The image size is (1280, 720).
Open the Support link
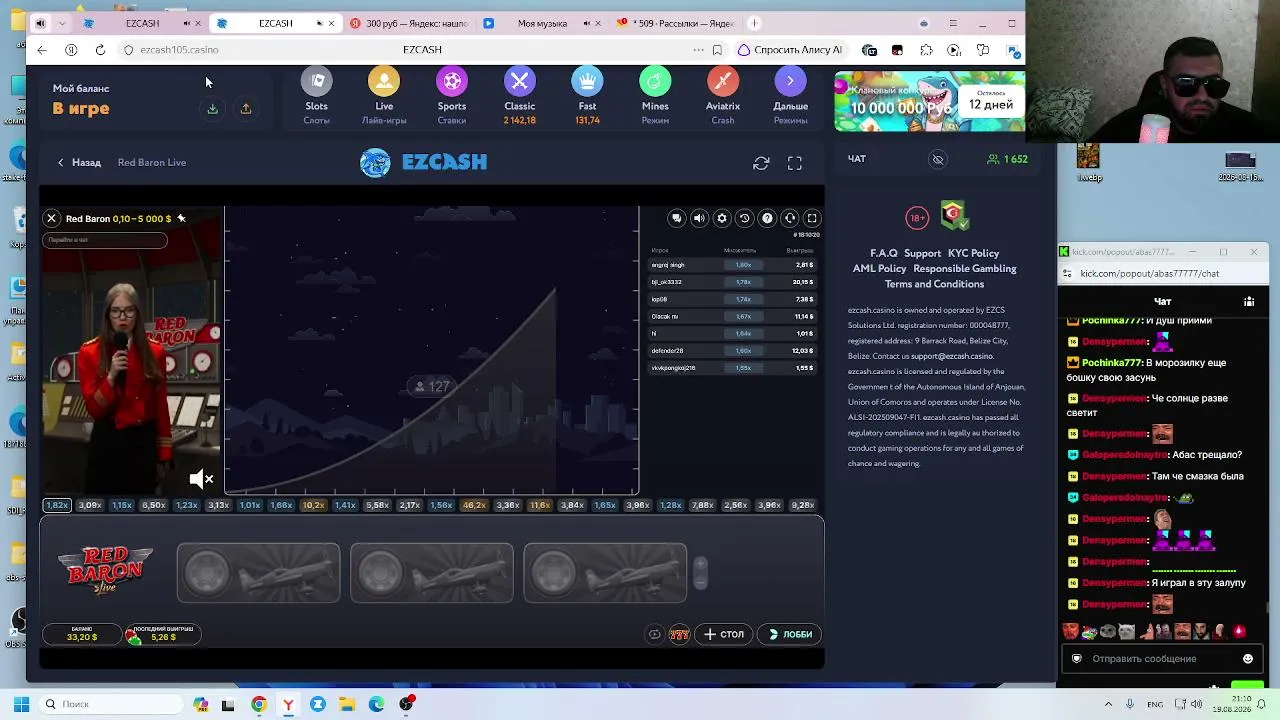(922, 254)
